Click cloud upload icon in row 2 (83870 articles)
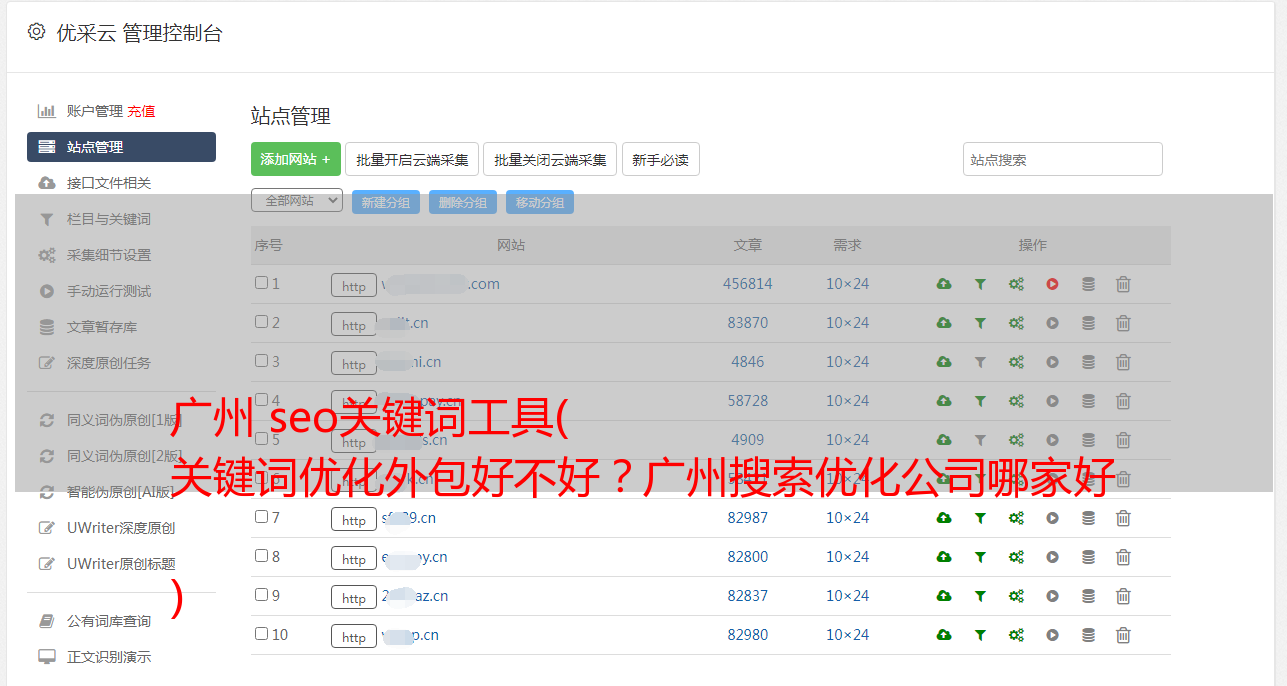The width and height of the screenshot is (1287, 686). 943,323
